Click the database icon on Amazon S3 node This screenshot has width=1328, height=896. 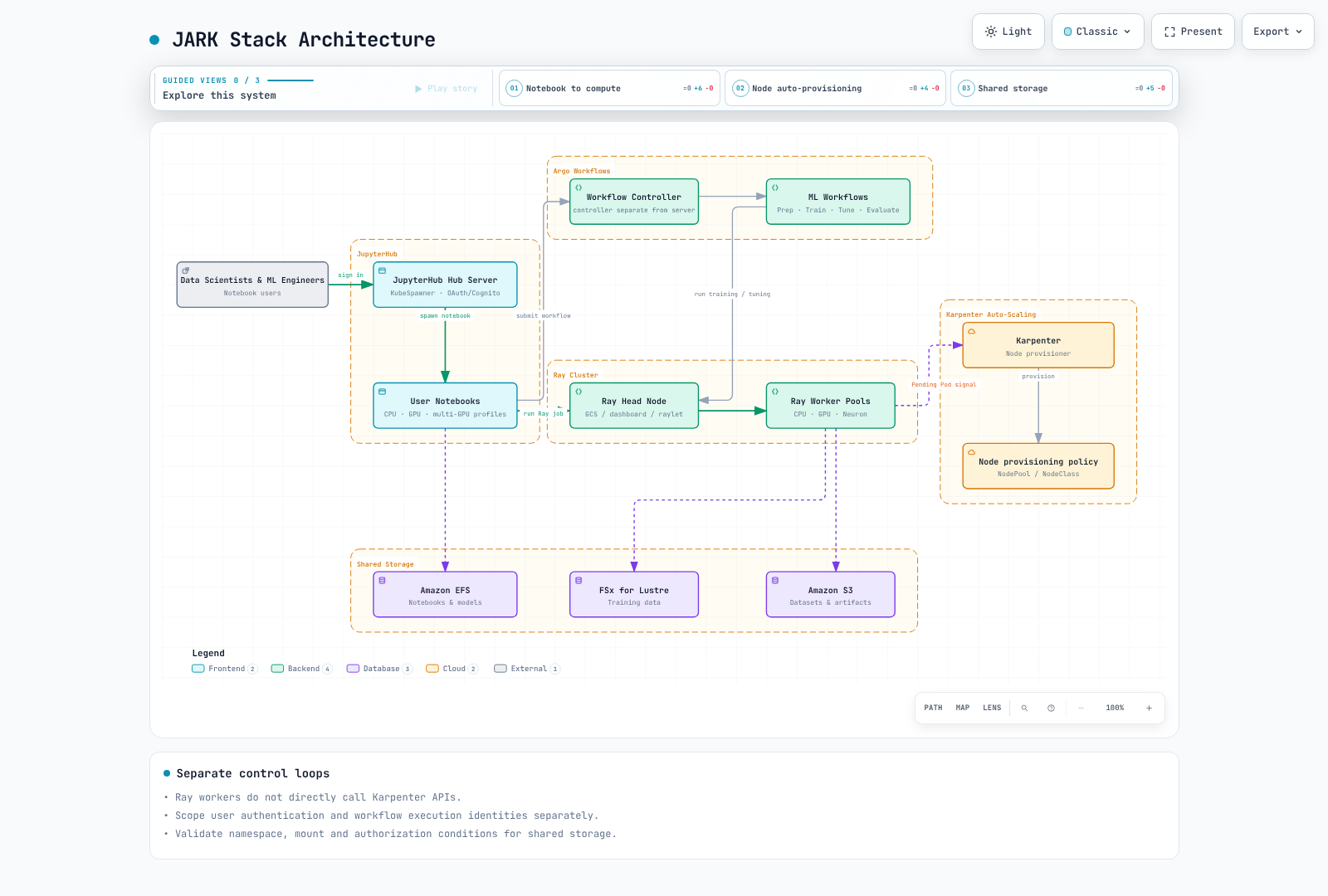(x=775, y=581)
